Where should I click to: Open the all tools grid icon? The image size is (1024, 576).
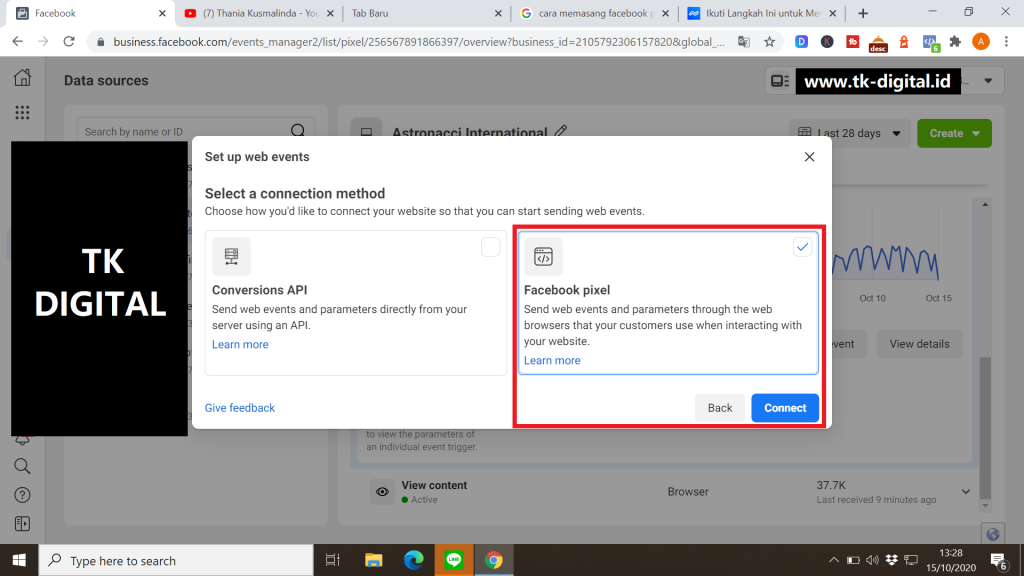pyautogui.click(x=22, y=113)
